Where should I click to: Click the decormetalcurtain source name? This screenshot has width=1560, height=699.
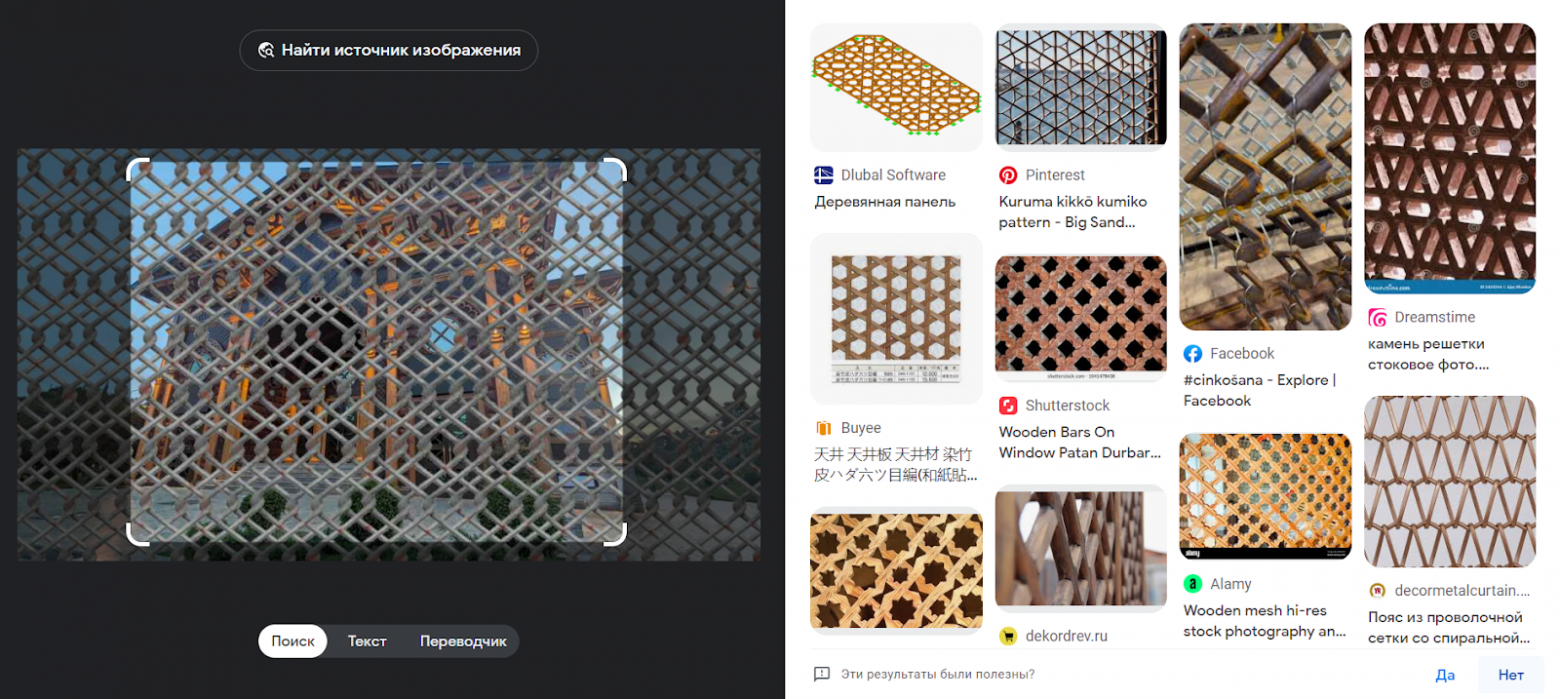[x=1462, y=590]
